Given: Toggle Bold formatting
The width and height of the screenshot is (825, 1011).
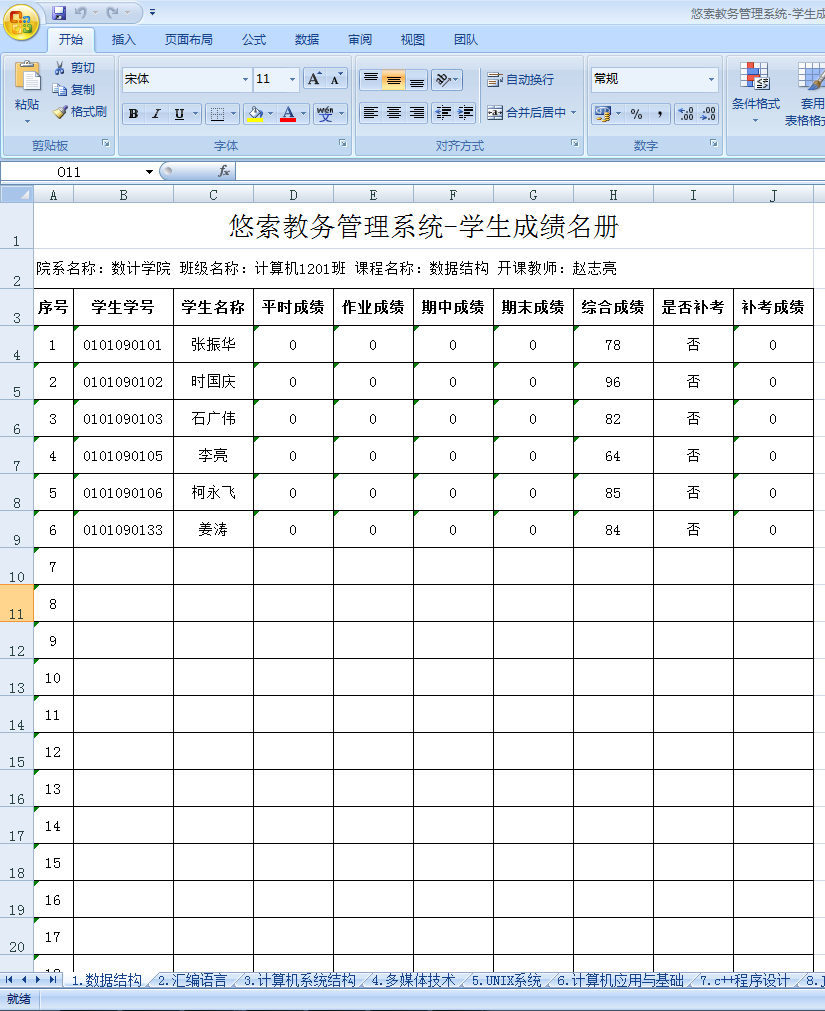Looking at the screenshot, I should click(x=133, y=114).
